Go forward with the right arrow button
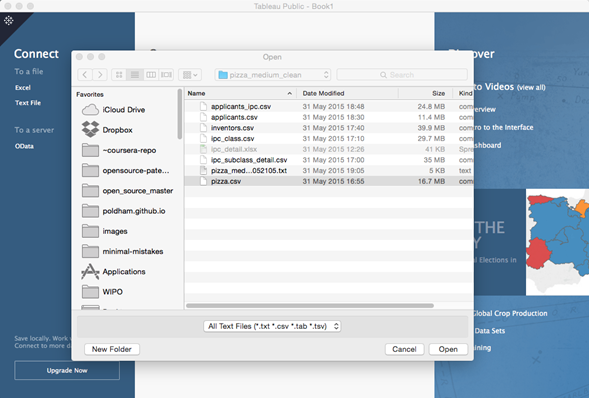The height and width of the screenshot is (398, 589). click(100, 75)
